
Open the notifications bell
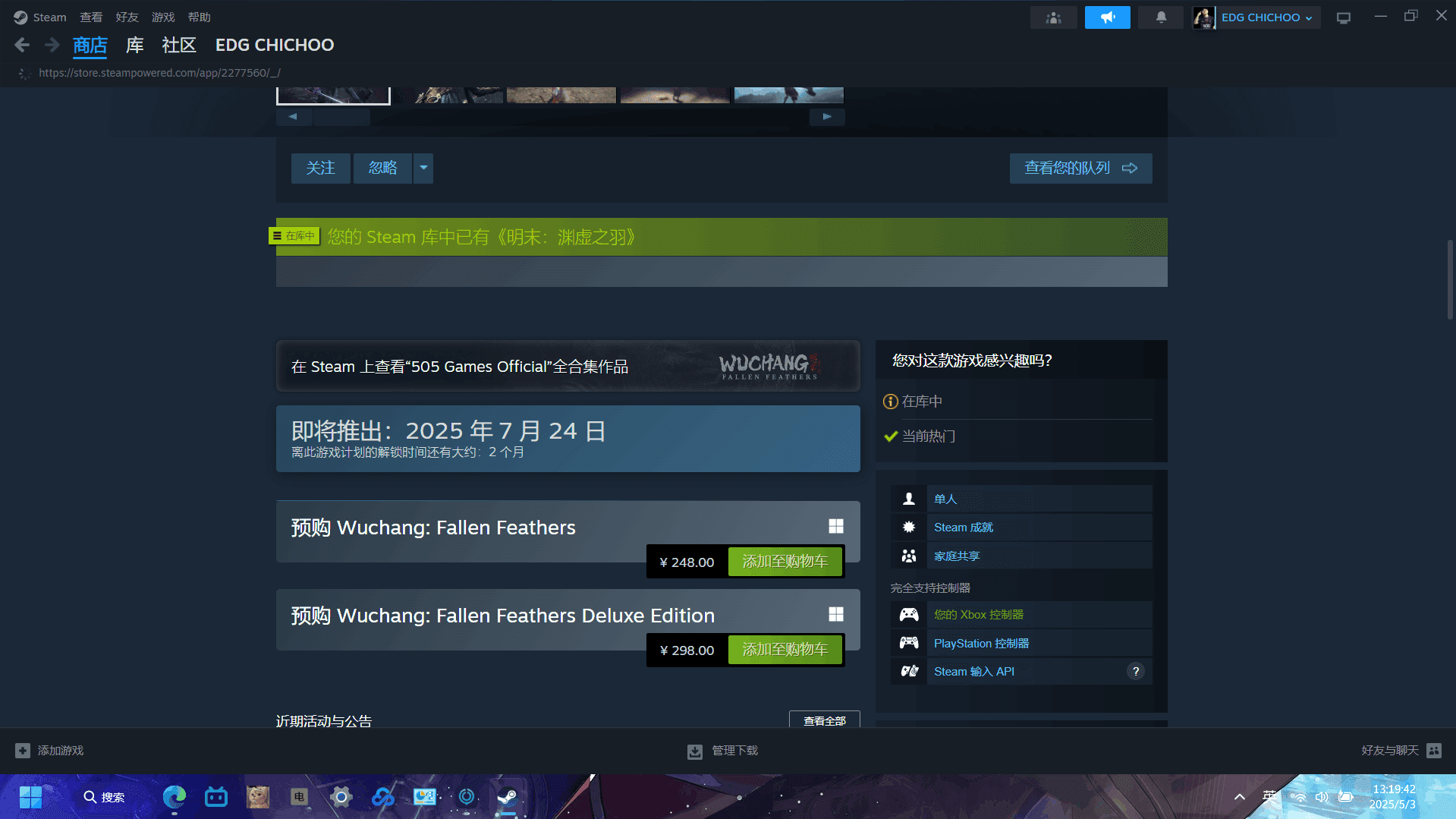click(1161, 17)
